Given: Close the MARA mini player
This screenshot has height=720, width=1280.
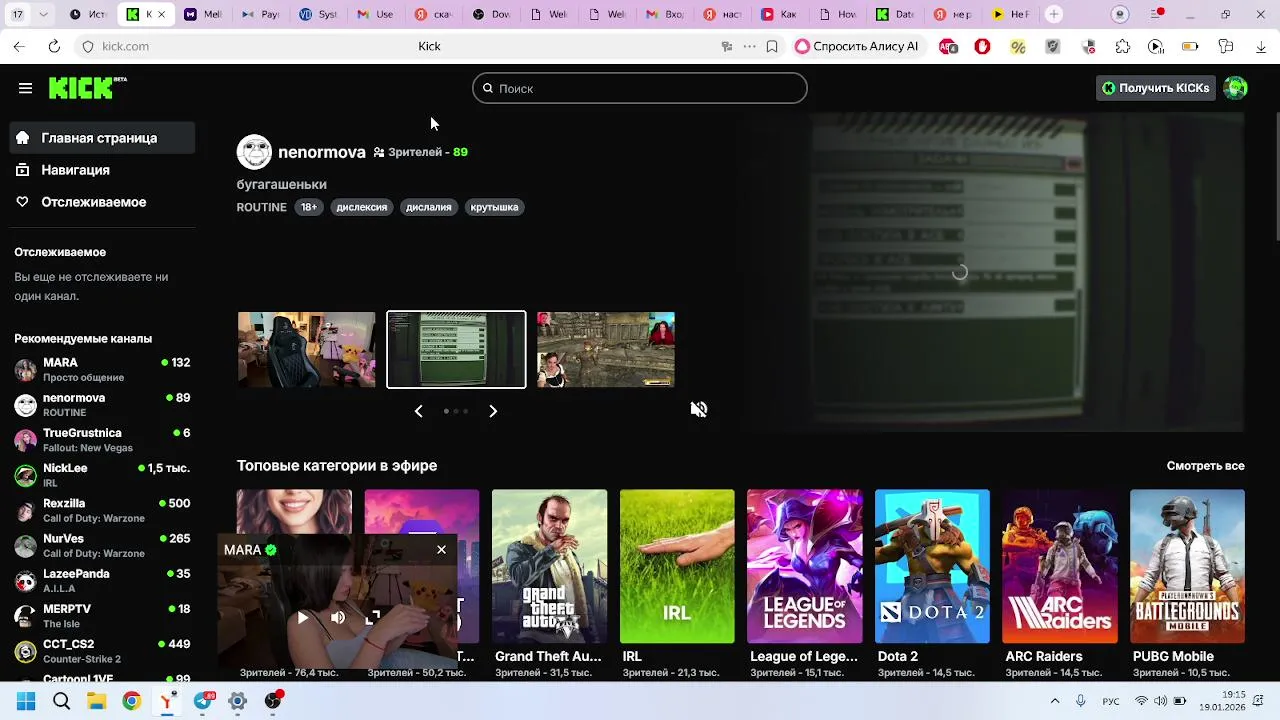Looking at the screenshot, I should pos(441,549).
